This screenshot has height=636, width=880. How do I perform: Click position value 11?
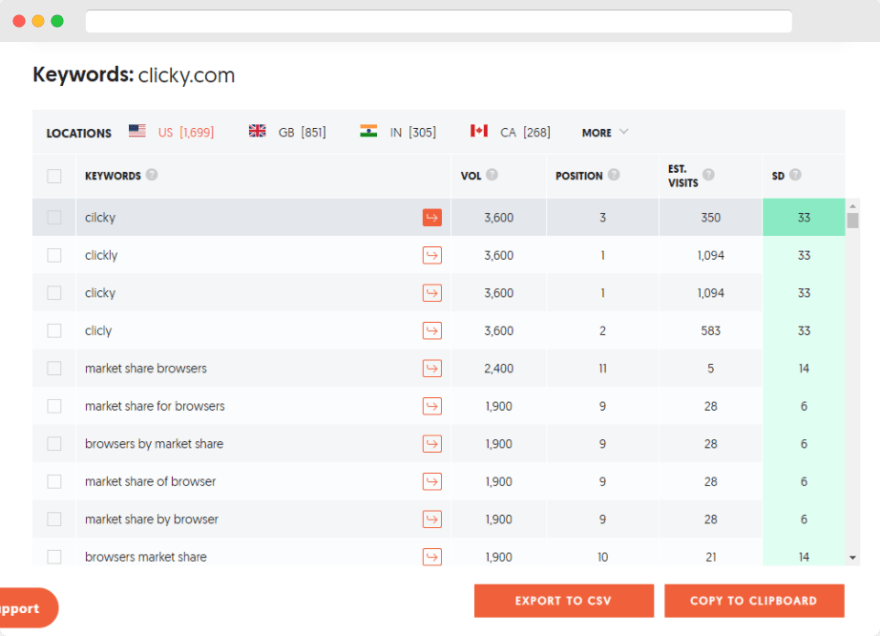pos(602,368)
